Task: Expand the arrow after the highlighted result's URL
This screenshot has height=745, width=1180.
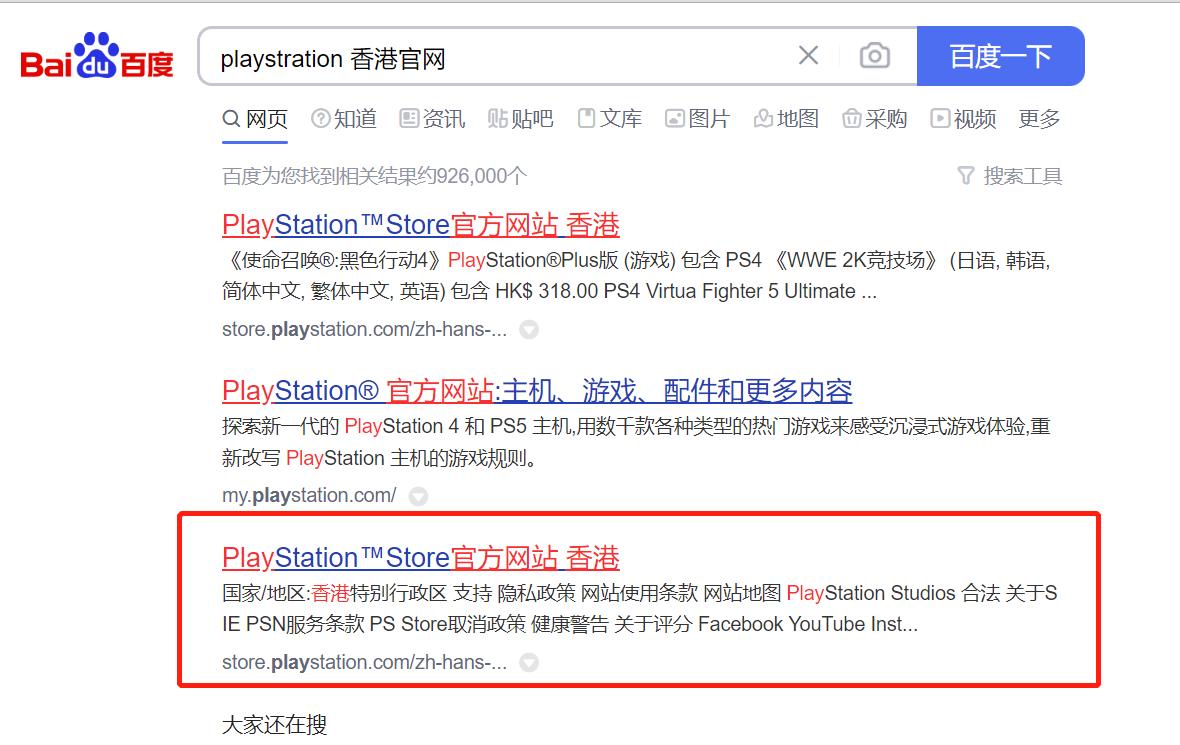Action: click(528, 662)
